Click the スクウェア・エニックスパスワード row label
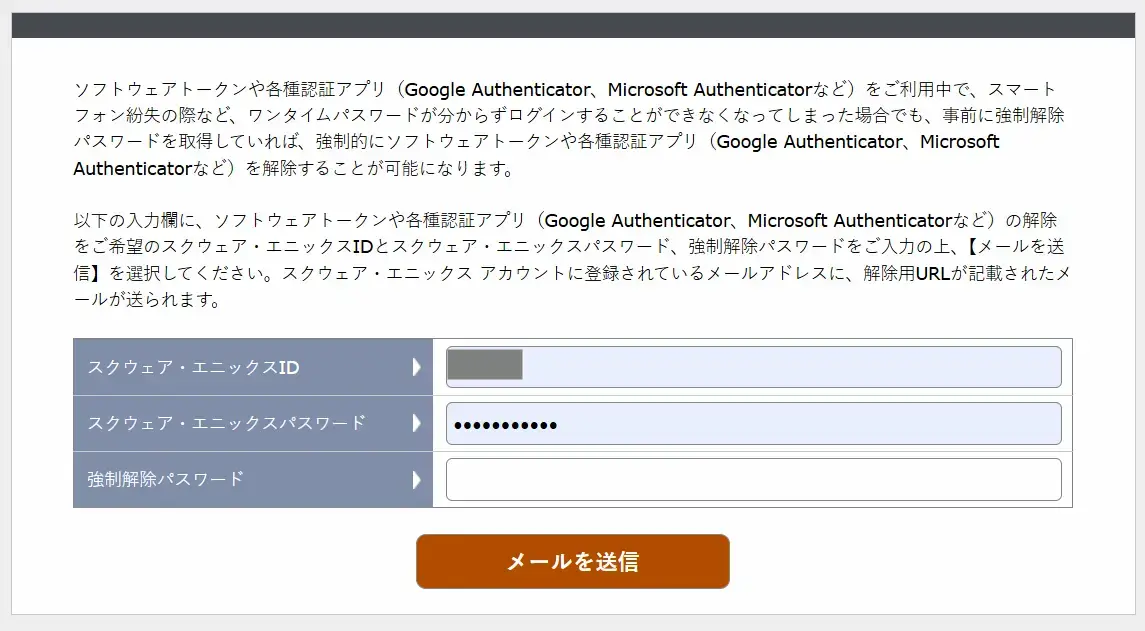This screenshot has height=631, width=1145. coord(226,423)
